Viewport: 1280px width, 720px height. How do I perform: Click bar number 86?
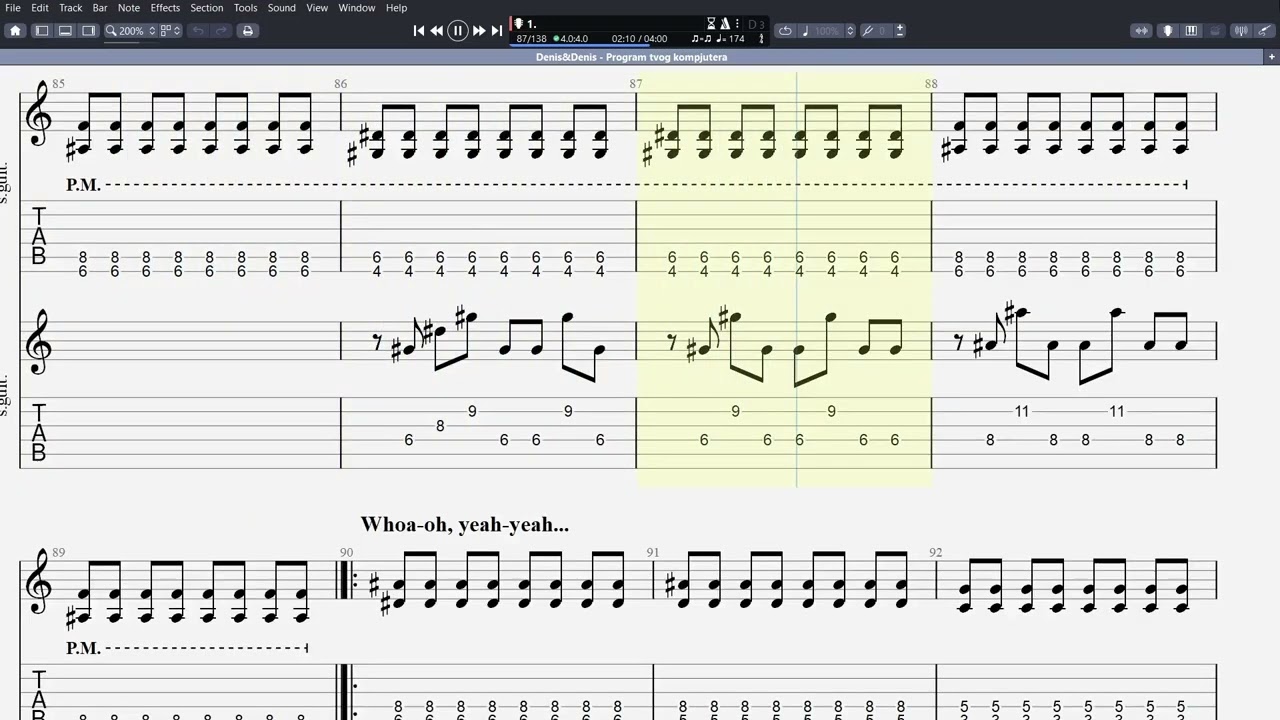click(x=340, y=84)
